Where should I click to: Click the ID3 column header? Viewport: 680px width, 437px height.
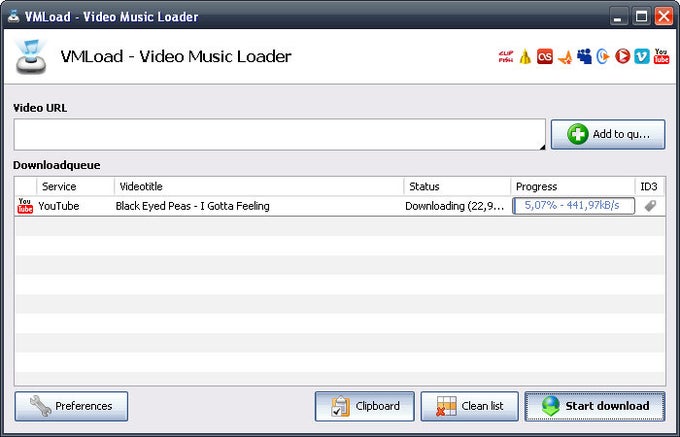[x=649, y=187]
